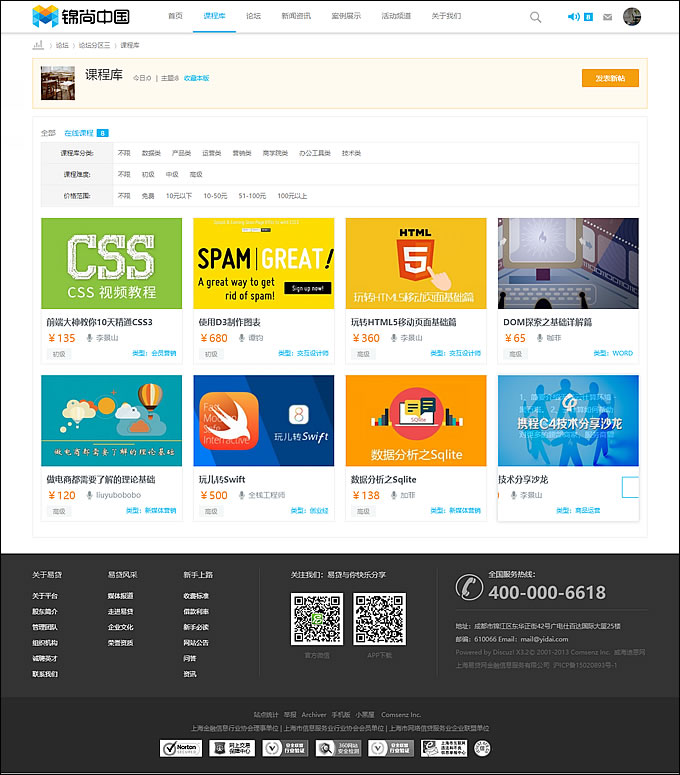Click the CSS 视频教程 course thumbnail
This screenshot has height=775, width=680.
coord(111,263)
